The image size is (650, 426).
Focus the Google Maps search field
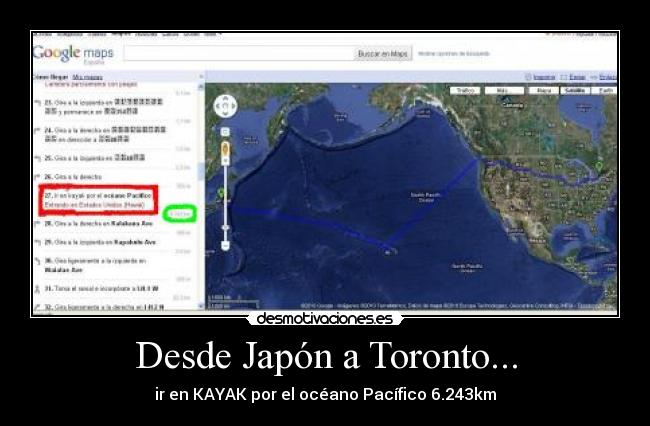tap(239, 53)
